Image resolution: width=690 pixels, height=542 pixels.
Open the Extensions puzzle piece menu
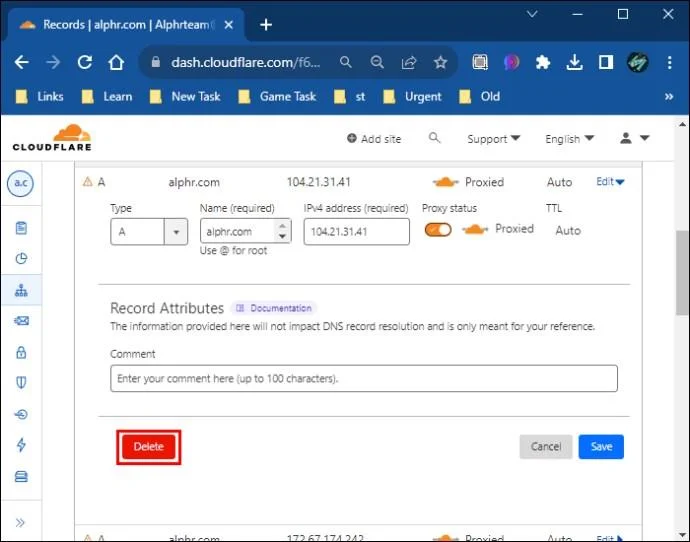[543, 62]
